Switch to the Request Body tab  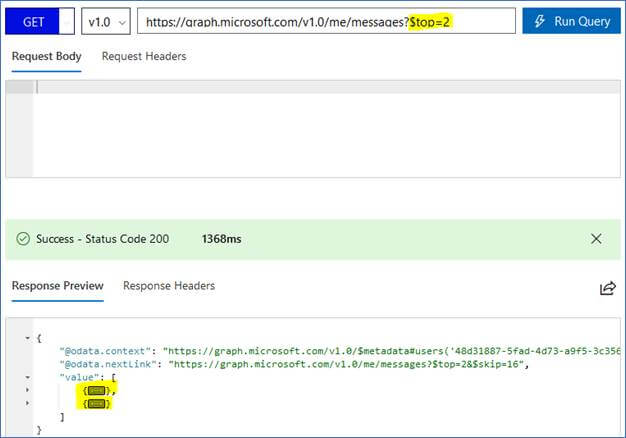(47, 57)
